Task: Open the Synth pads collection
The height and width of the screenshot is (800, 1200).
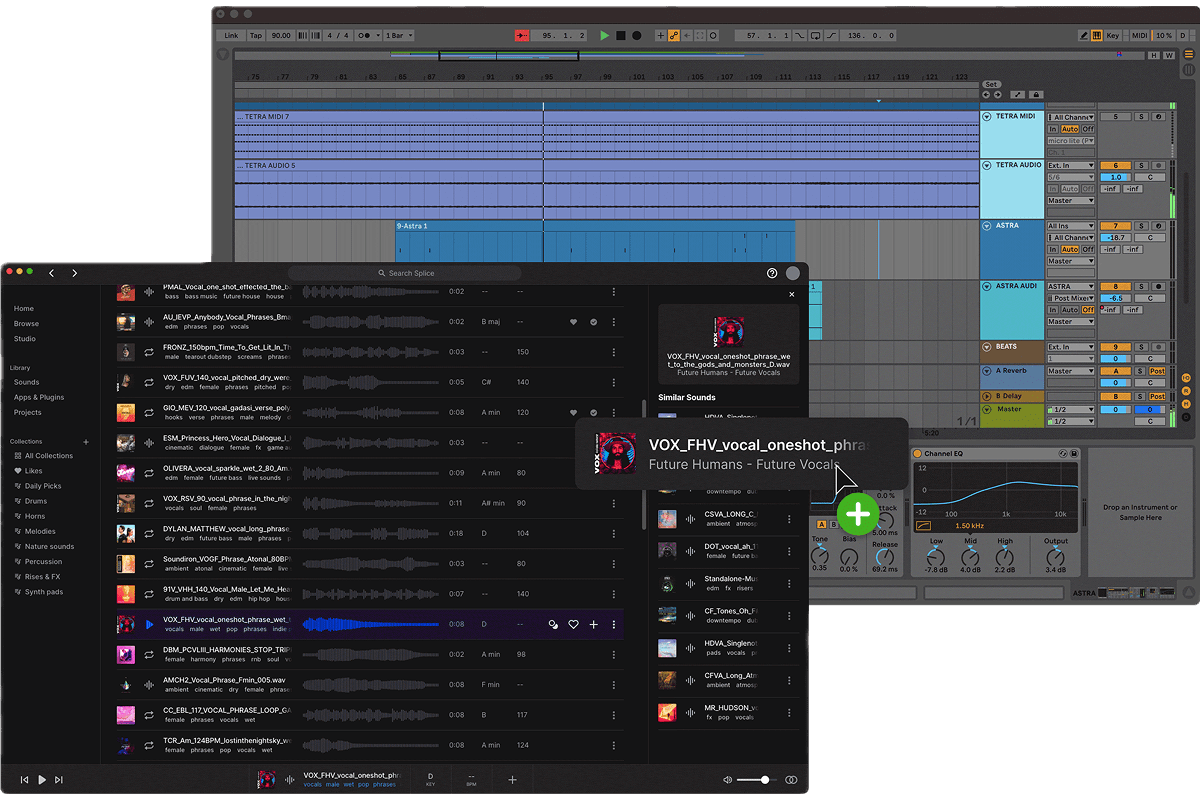Action: (x=38, y=592)
